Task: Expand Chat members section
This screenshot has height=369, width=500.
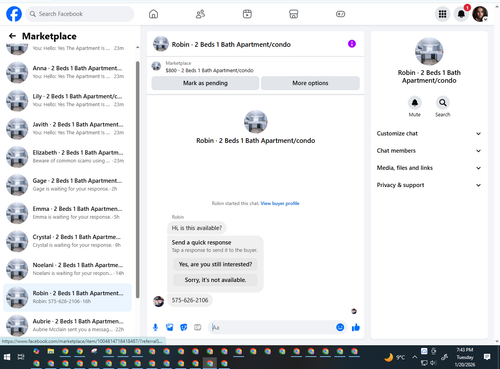Action: click(x=429, y=151)
